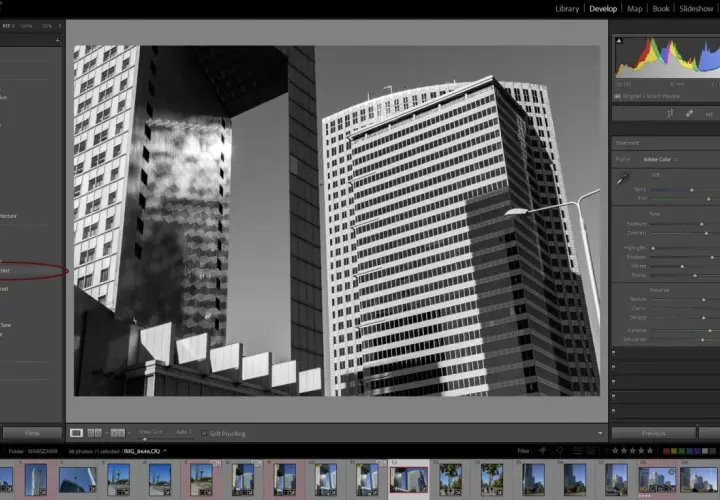Open the toolbar content dropdown triangle
Viewport: 720px width, 500px height.
point(600,433)
